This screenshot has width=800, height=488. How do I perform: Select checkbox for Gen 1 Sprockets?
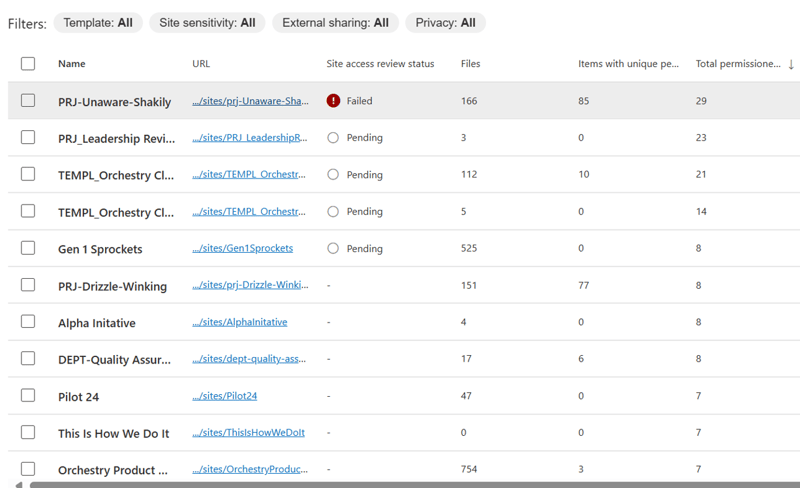[x=28, y=248]
